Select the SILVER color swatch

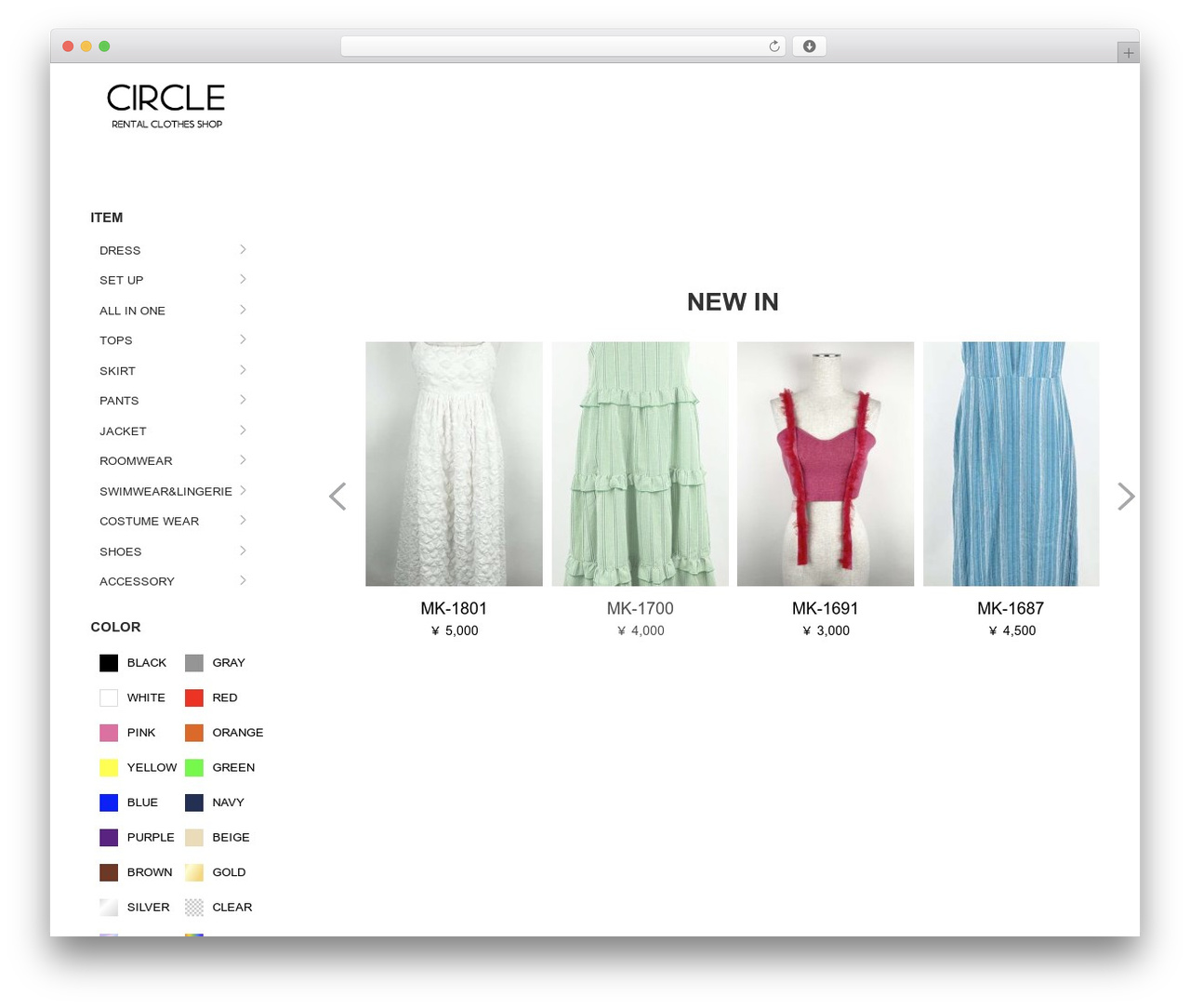pyautogui.click(x=109, y=907)
